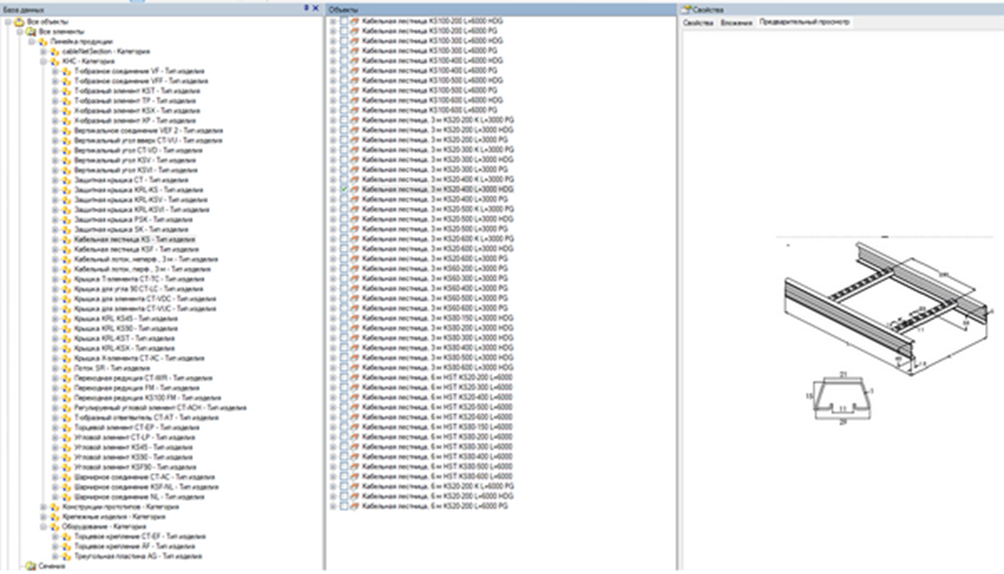Switch to the Вложения tab
The image size is (1004, 574).
coord(736,22)
